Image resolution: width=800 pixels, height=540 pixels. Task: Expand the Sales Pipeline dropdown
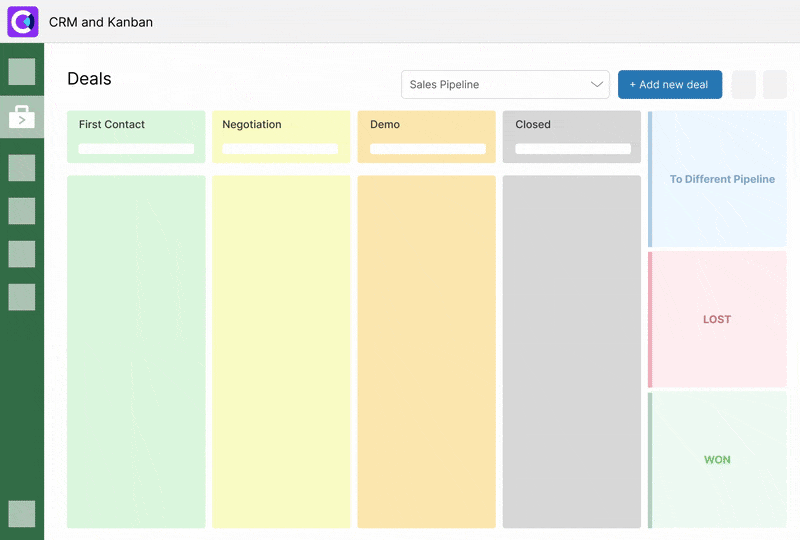point(505,85)
